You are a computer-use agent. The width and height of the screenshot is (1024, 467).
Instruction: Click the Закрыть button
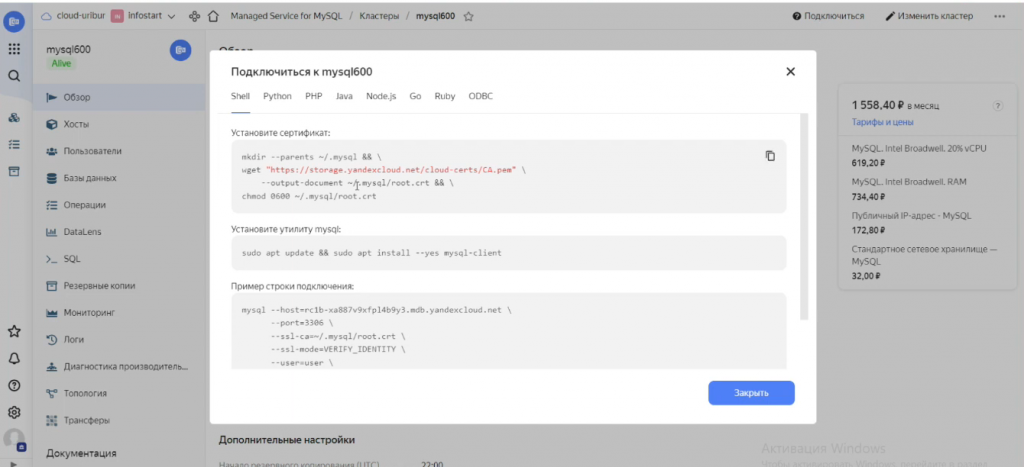point(752,393)
